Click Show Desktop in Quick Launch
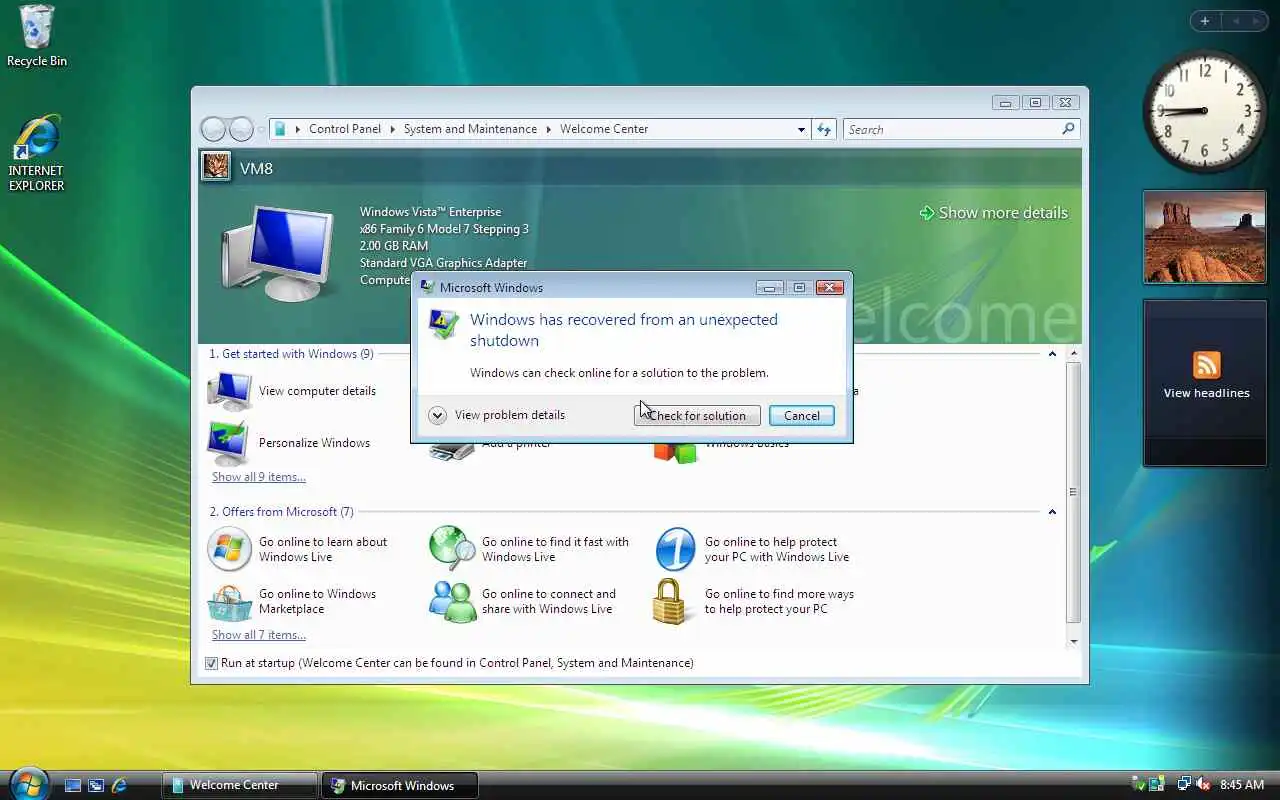 point(73,786)
